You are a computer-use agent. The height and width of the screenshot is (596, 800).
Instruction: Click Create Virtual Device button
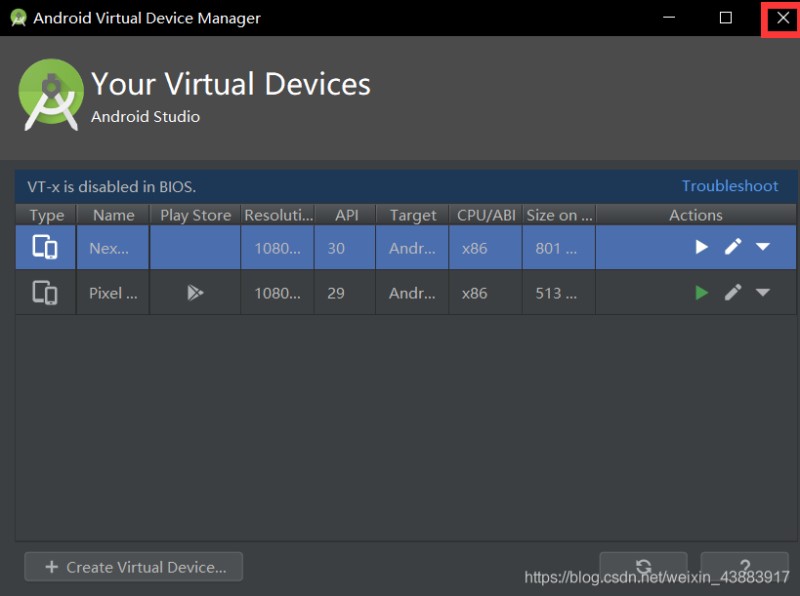[134, 567]
